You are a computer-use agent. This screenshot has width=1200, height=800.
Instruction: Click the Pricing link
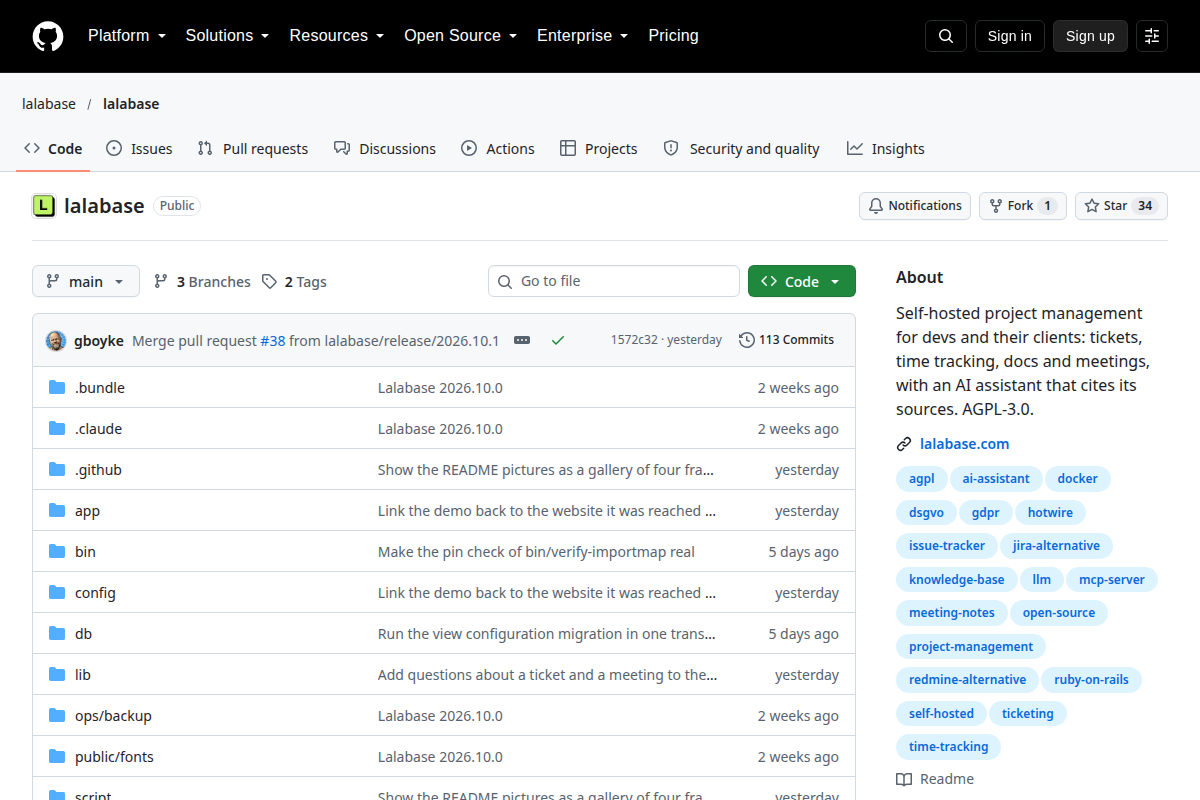673,36
